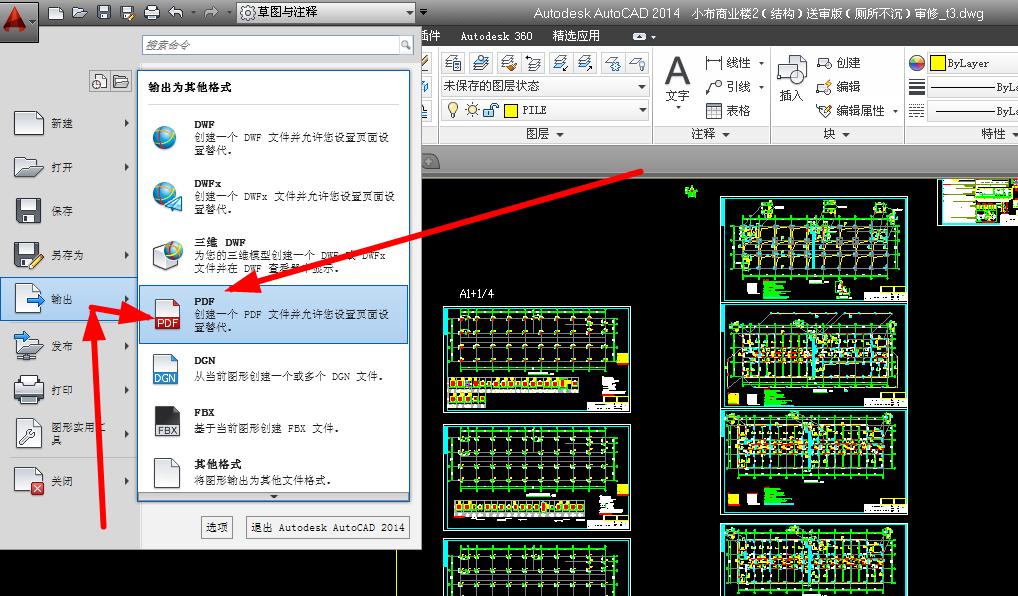Expand the 打开 submenu arrow

[127, 167]
